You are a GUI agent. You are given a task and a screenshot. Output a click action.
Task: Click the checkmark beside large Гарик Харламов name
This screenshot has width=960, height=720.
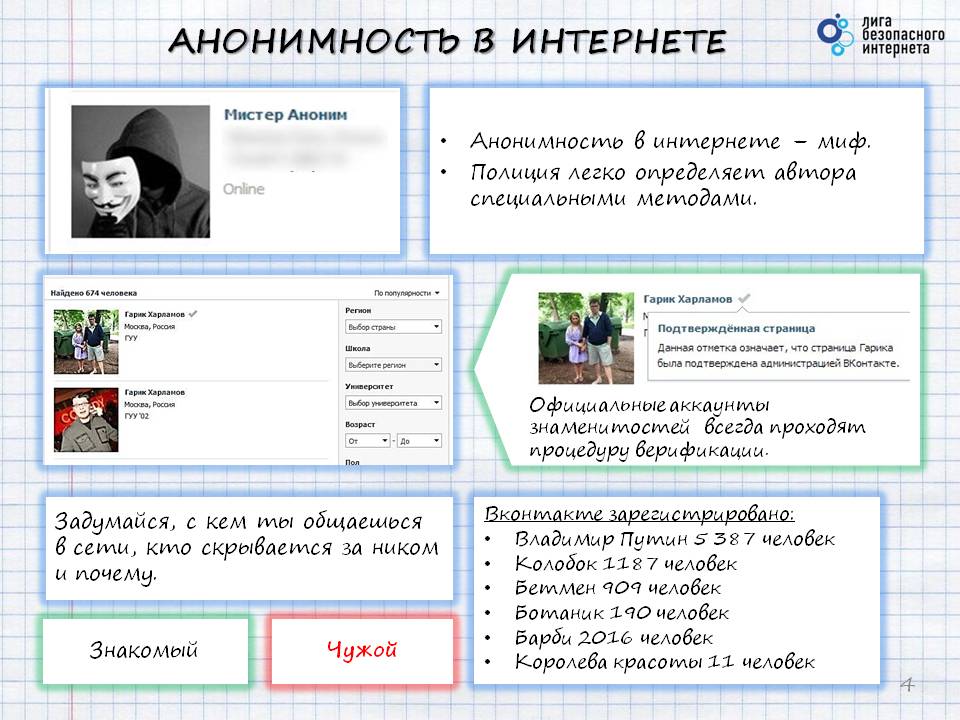tap(744, 299)
